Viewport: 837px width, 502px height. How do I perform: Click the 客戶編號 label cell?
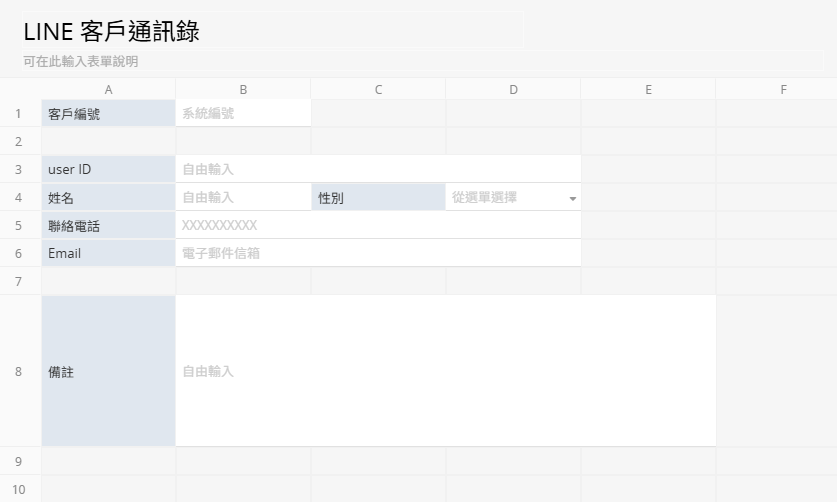[108, 113]
